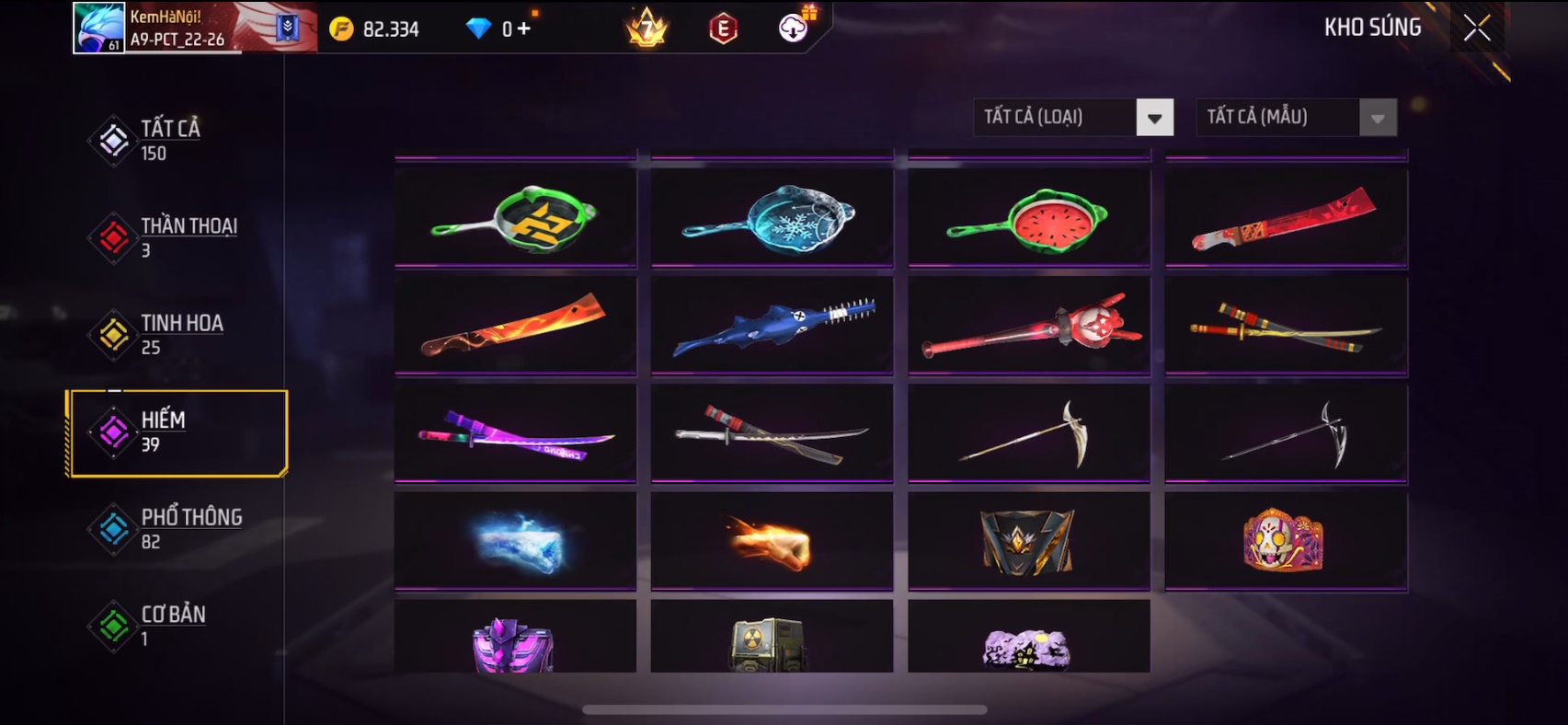Pick the flaming fist skin

tap(772, 541)
